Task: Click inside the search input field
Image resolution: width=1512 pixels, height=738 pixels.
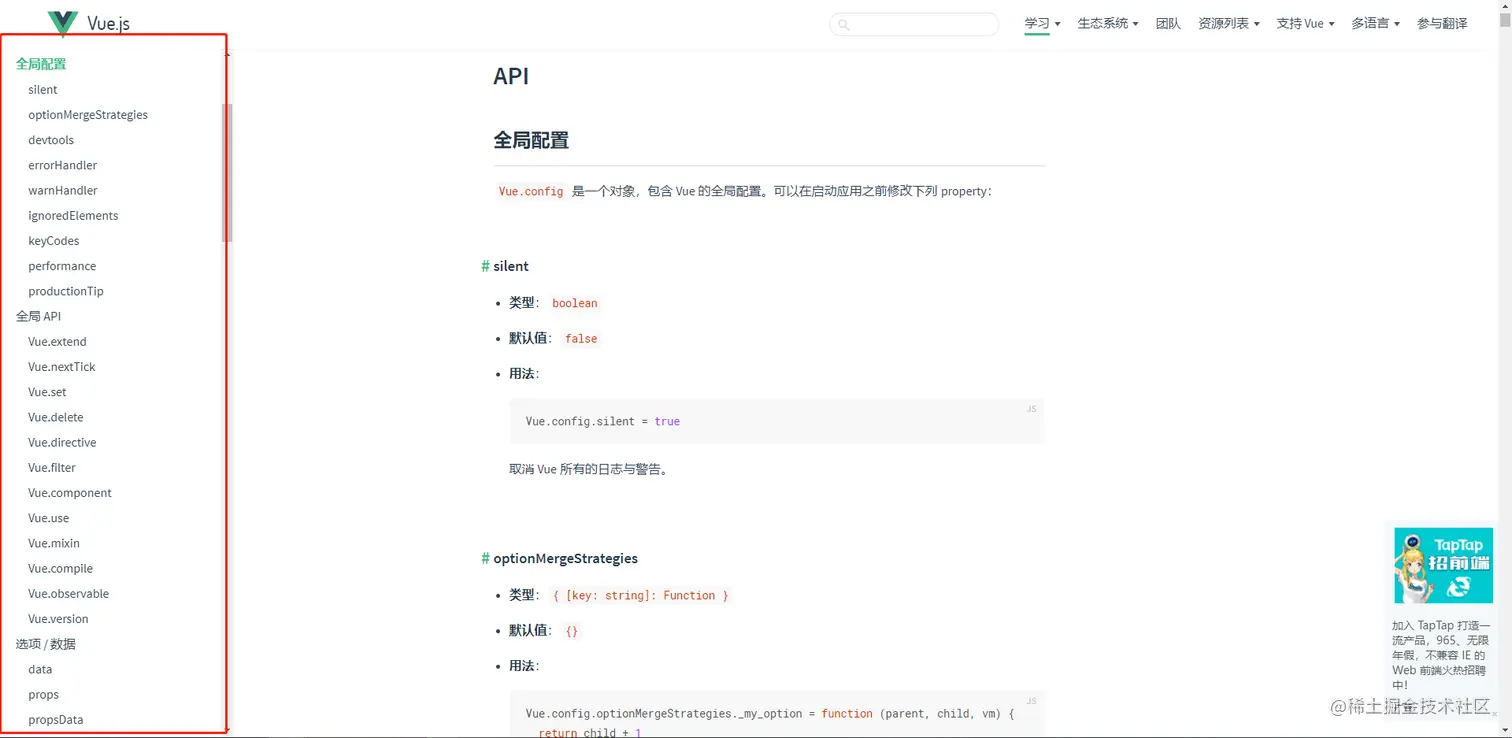Action: (914, 23)
